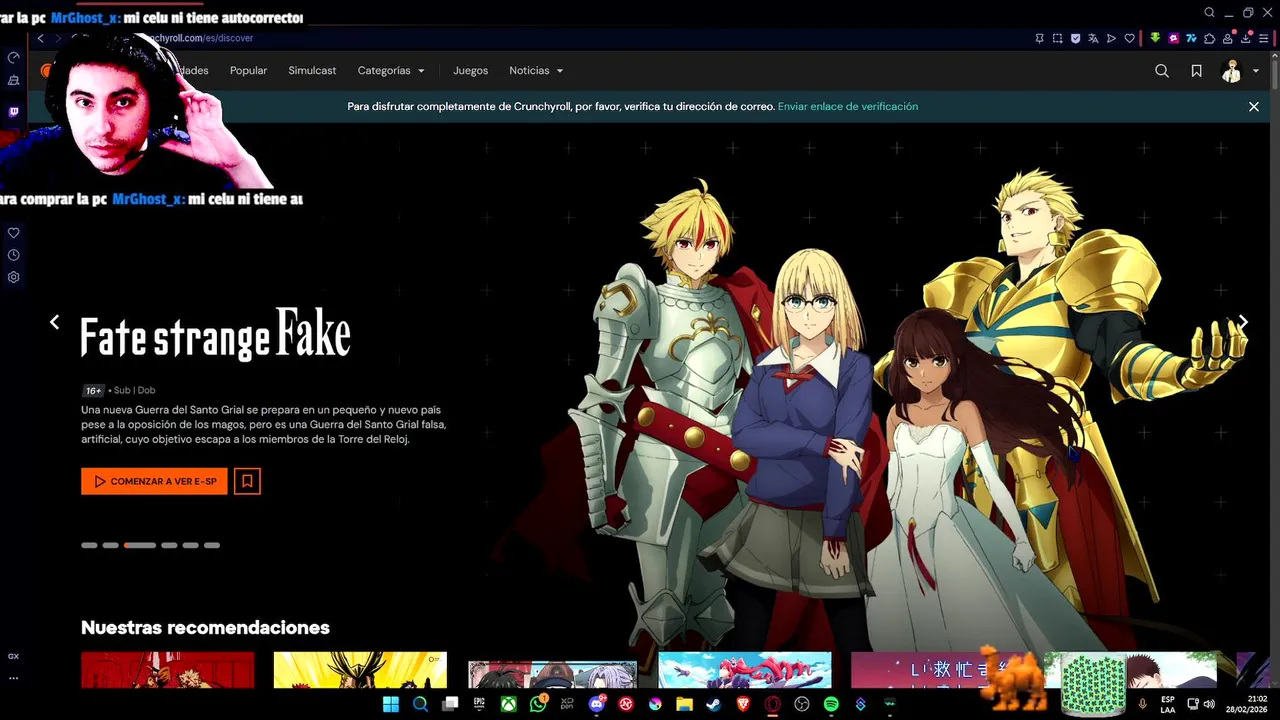Open the browser downloads icon
Viewport: 1280px width, 720px height.
(1245, 38)
